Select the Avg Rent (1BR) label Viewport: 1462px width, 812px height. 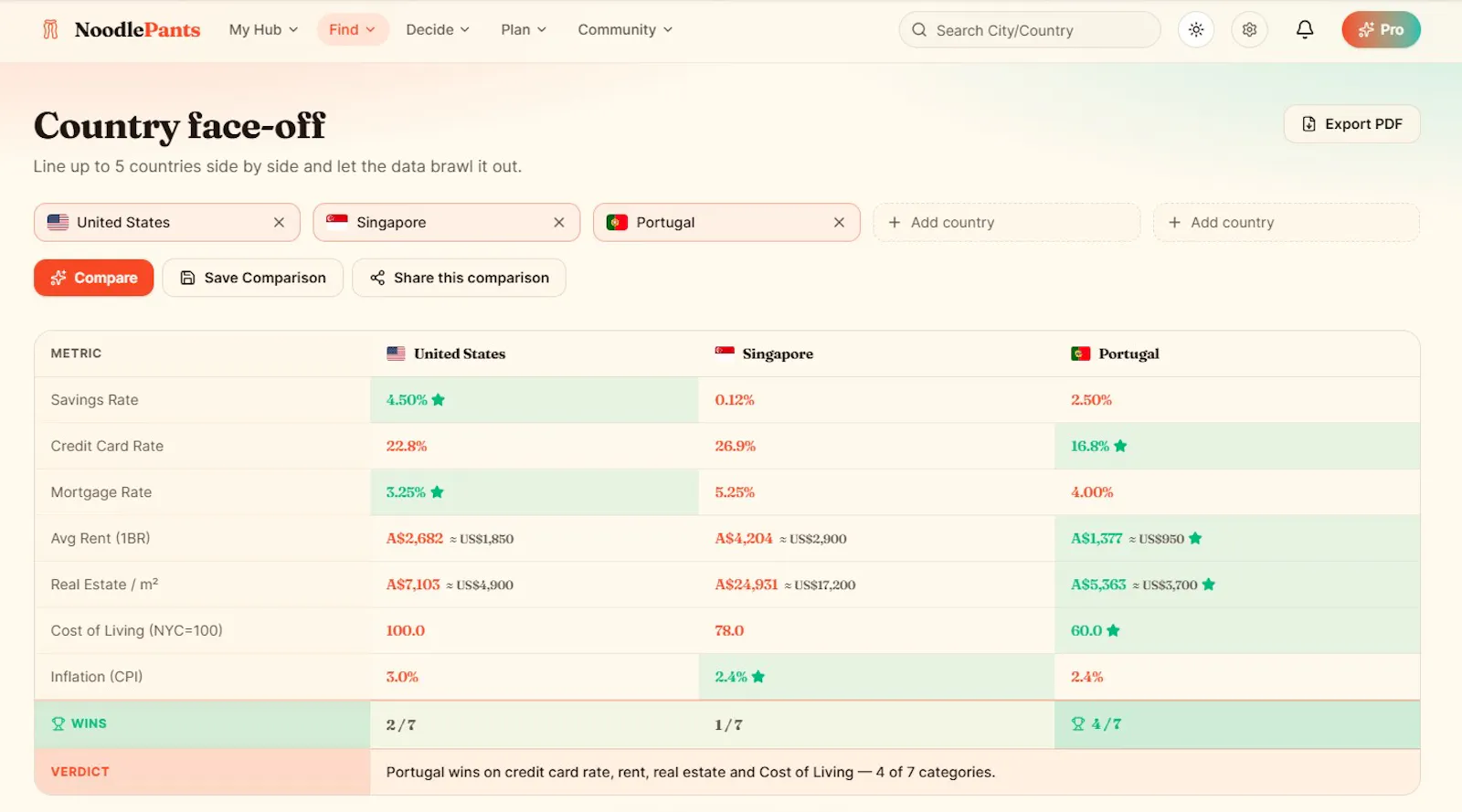click(101, 538)
